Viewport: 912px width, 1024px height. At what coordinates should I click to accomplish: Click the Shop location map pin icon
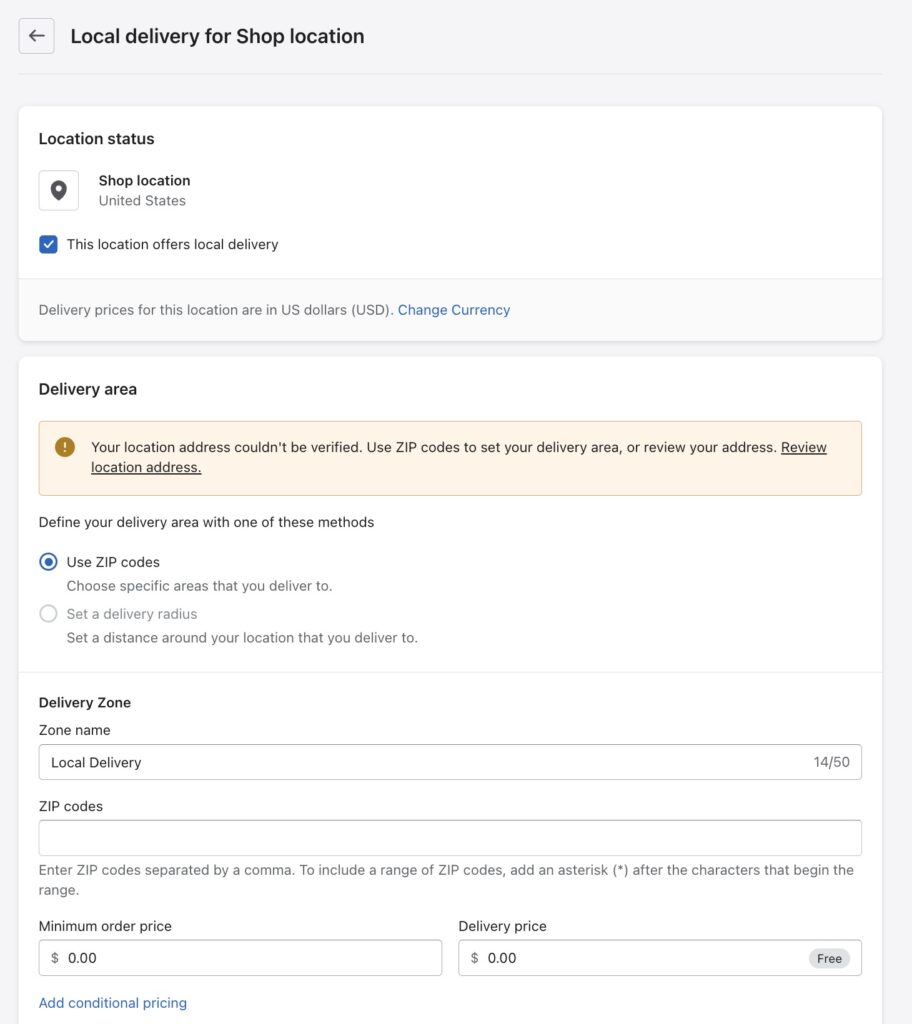coord(58,190)
